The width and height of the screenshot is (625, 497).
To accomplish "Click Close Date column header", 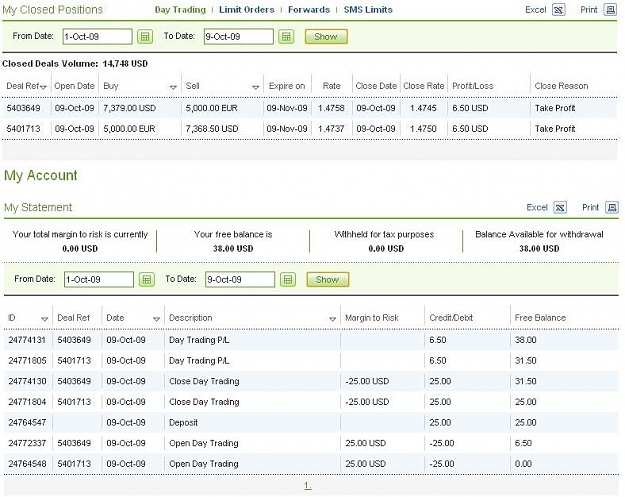I will [376, 86].
